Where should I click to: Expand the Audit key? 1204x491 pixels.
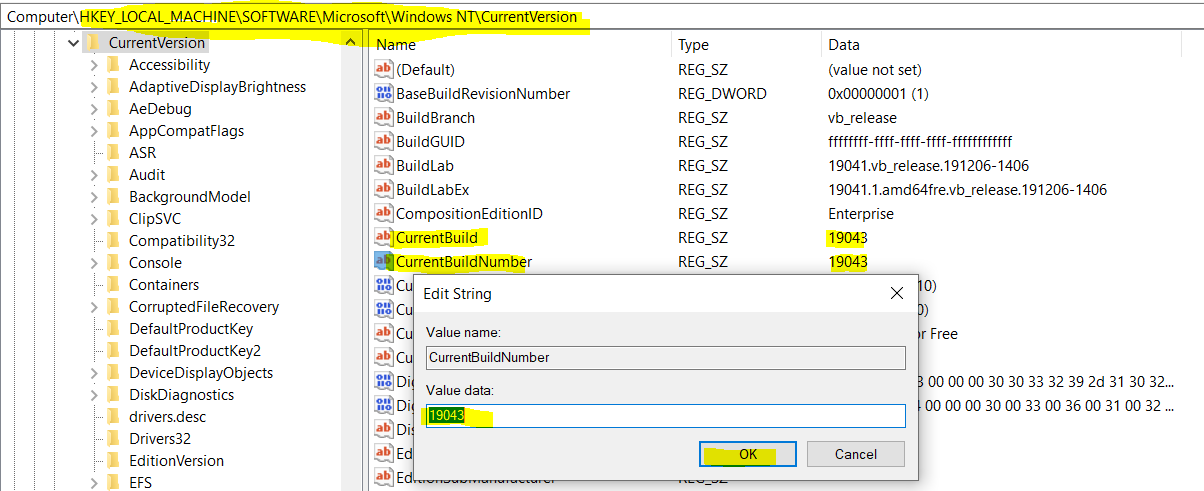[x=94, y=175]
